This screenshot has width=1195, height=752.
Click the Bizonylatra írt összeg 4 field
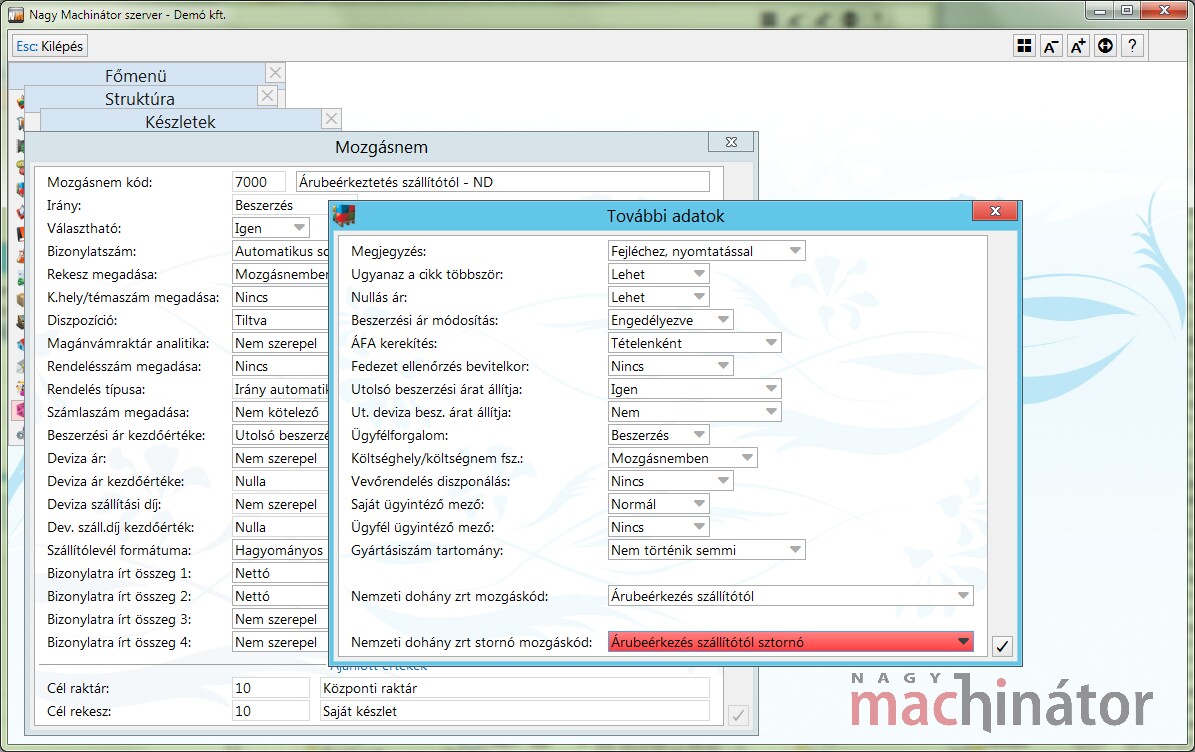[280, 642]
